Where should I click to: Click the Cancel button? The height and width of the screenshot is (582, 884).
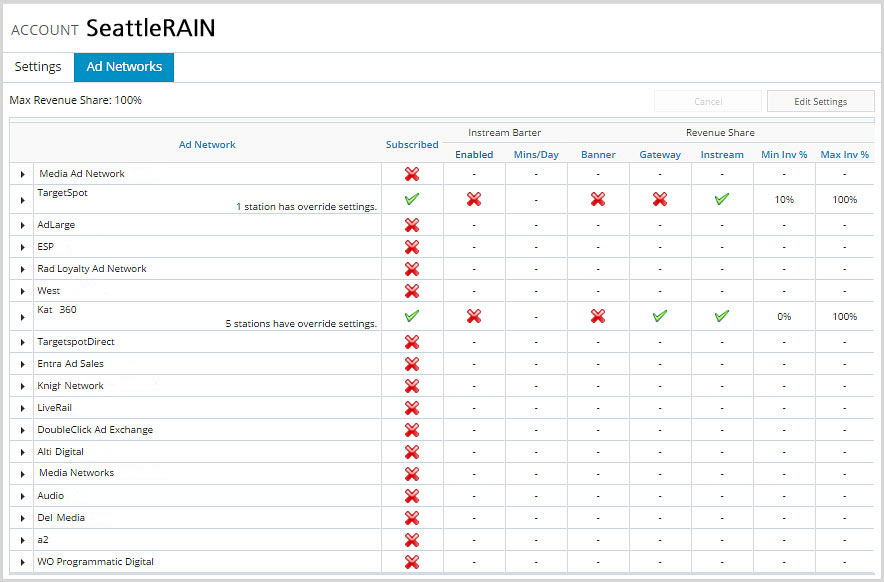(x=708, y=101)
